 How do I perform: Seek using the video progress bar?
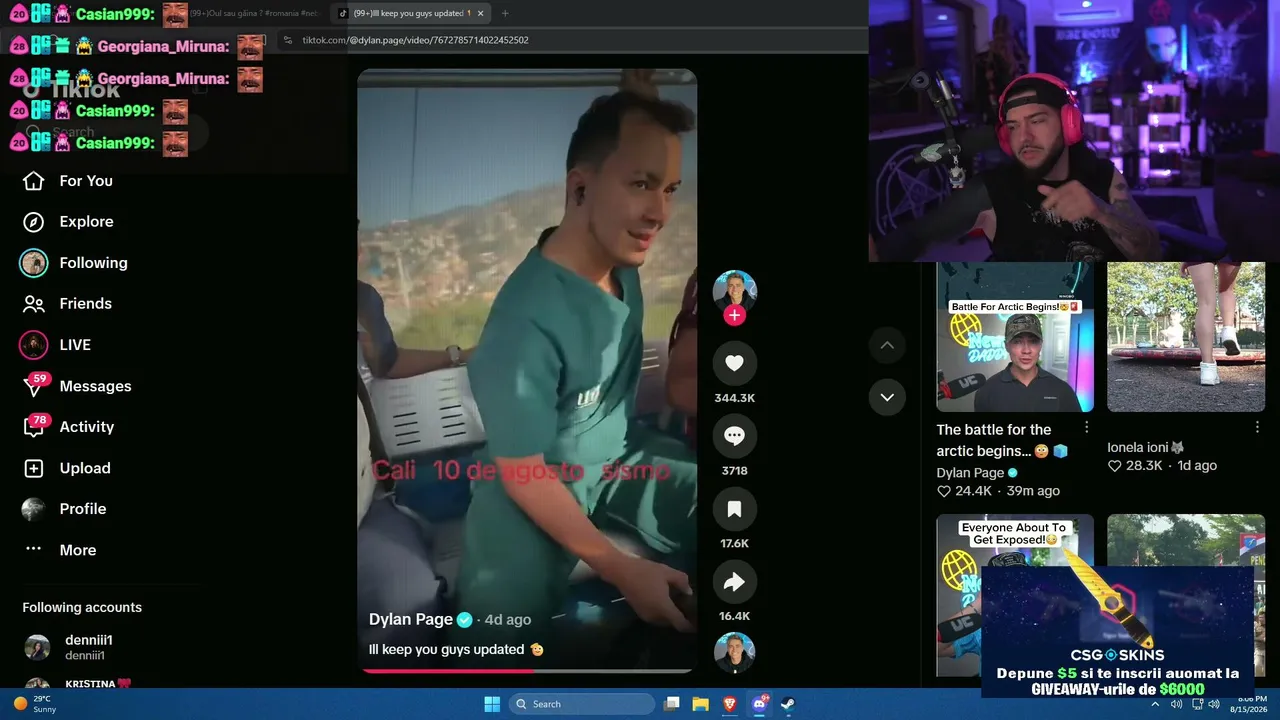tap(527, 671)
